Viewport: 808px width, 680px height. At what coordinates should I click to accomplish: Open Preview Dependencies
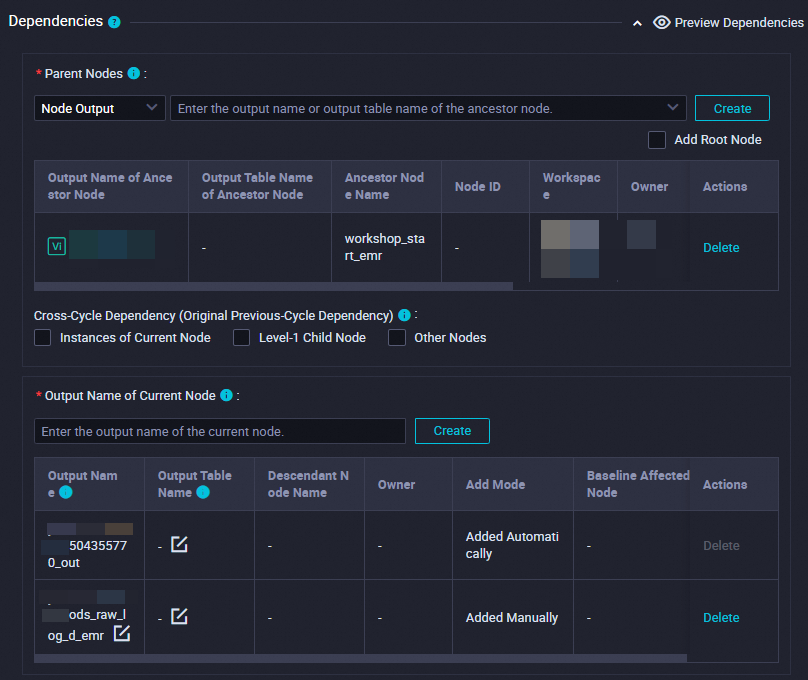(728, 22)
